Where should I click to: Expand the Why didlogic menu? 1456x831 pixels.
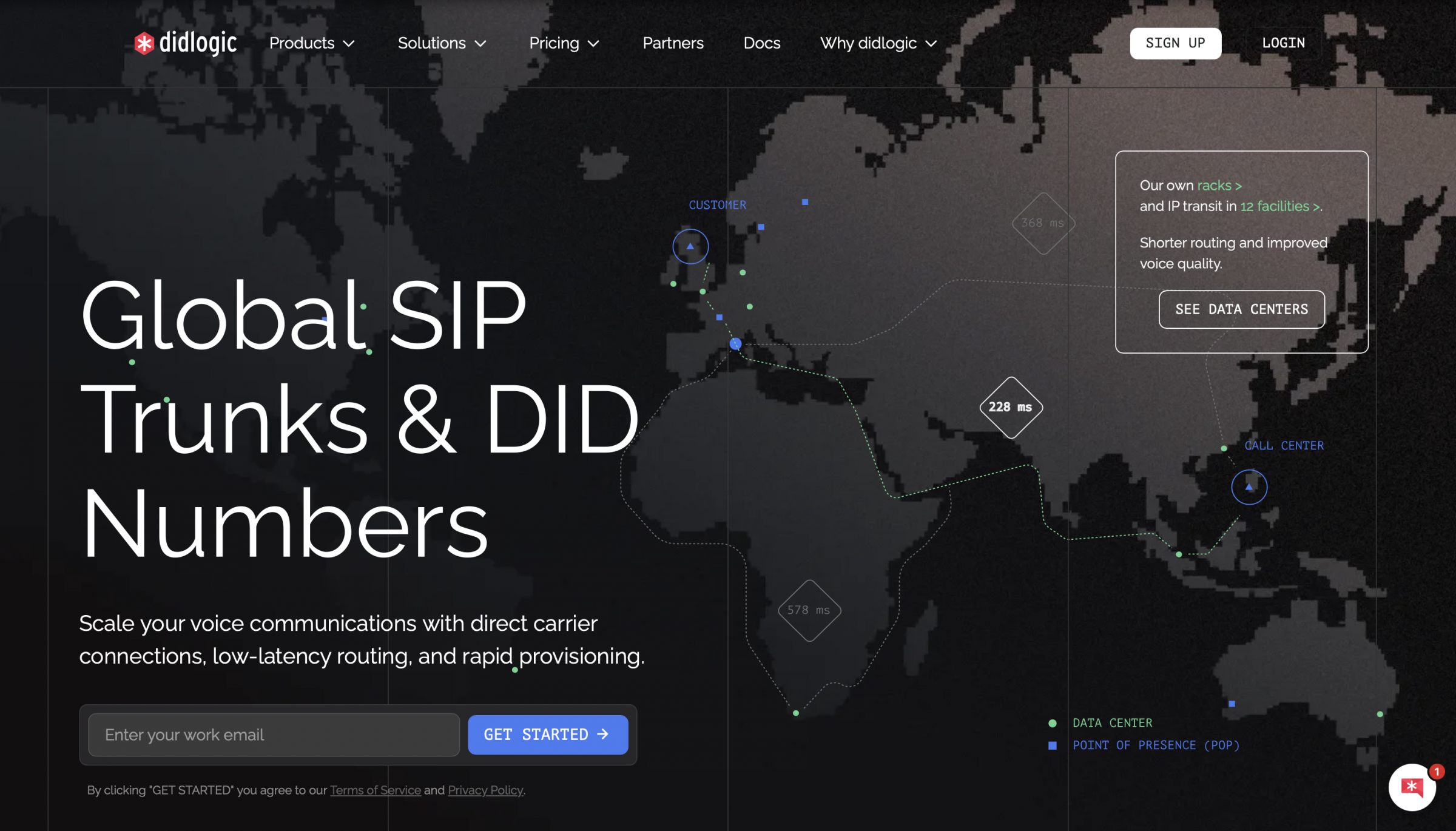[878, 43]
